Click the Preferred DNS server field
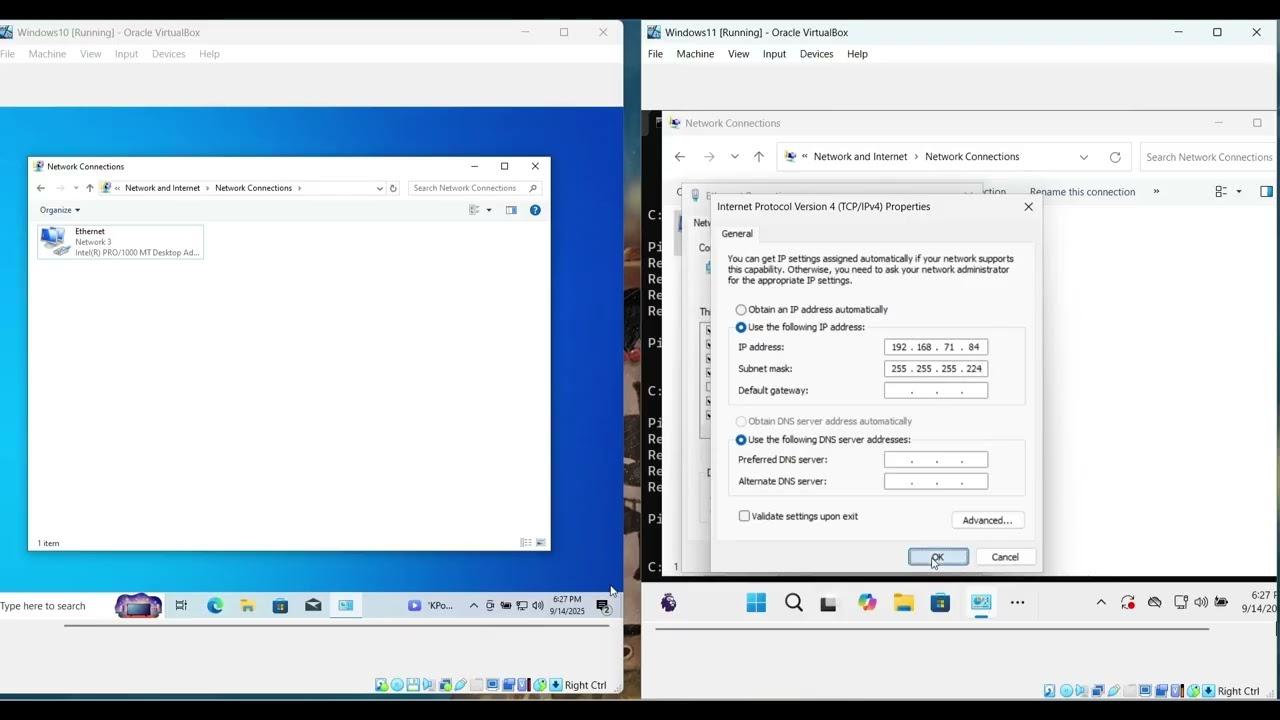This screenshot has height=720, width=1280. coord(936,460)
